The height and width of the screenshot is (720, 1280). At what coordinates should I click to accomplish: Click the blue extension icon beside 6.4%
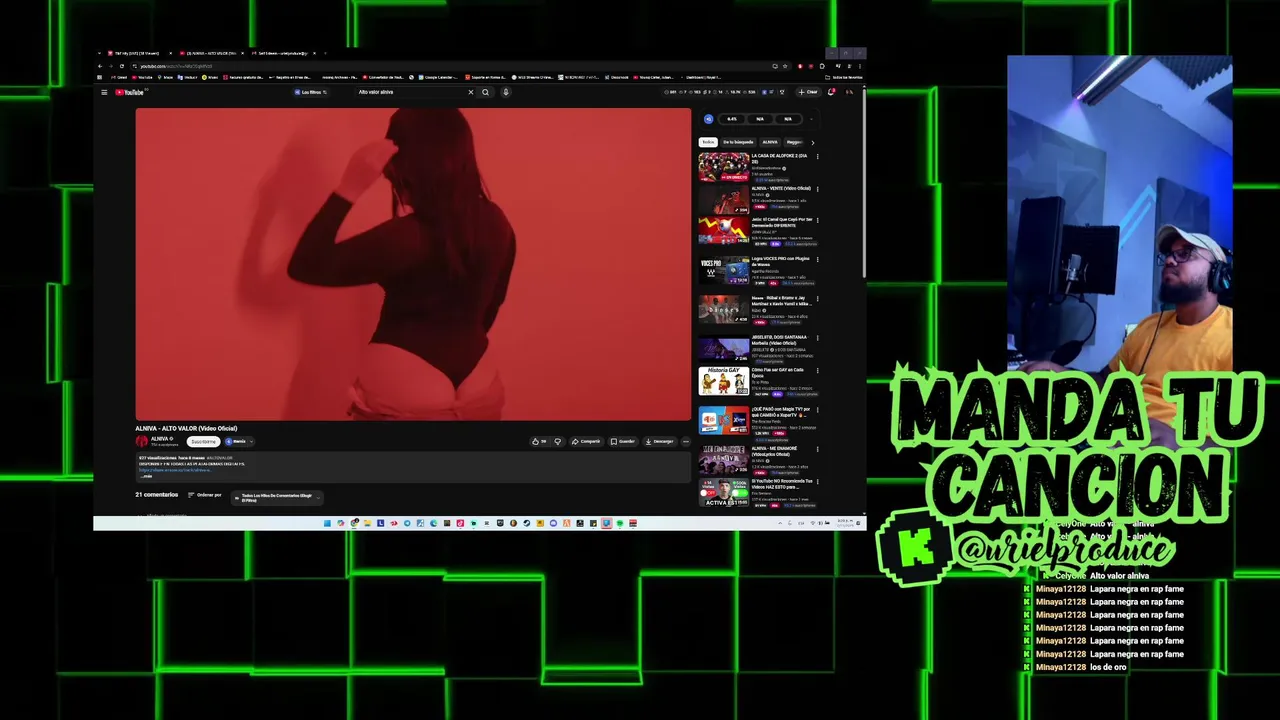pyautogui.click(x=709, y=119)
